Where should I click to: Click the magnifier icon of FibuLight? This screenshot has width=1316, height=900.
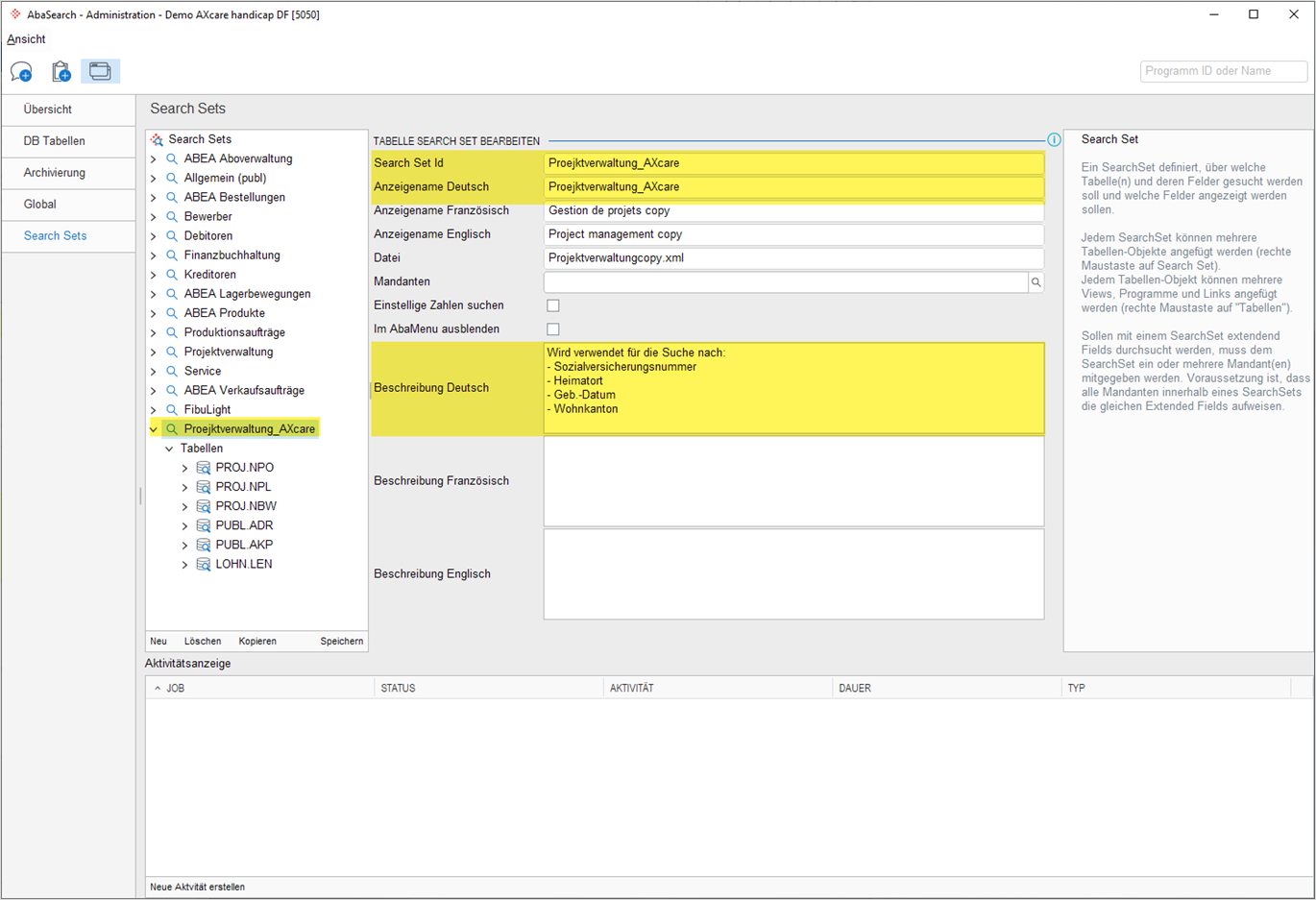pos(172,409)
